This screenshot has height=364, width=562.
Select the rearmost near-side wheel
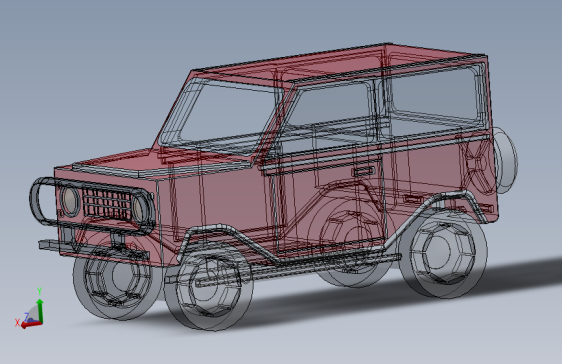443,253
